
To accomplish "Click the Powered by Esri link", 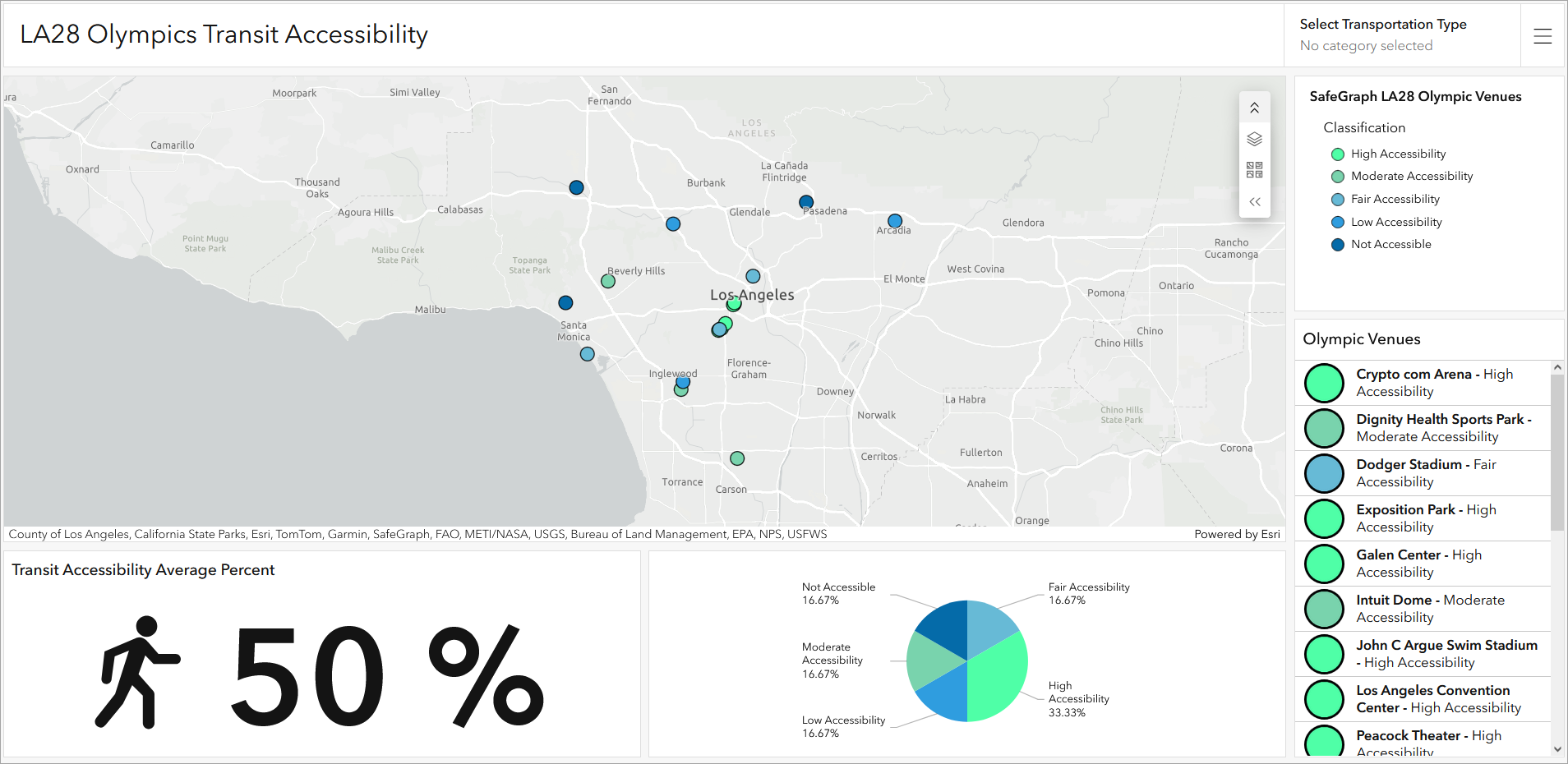I will [1237, 534].
